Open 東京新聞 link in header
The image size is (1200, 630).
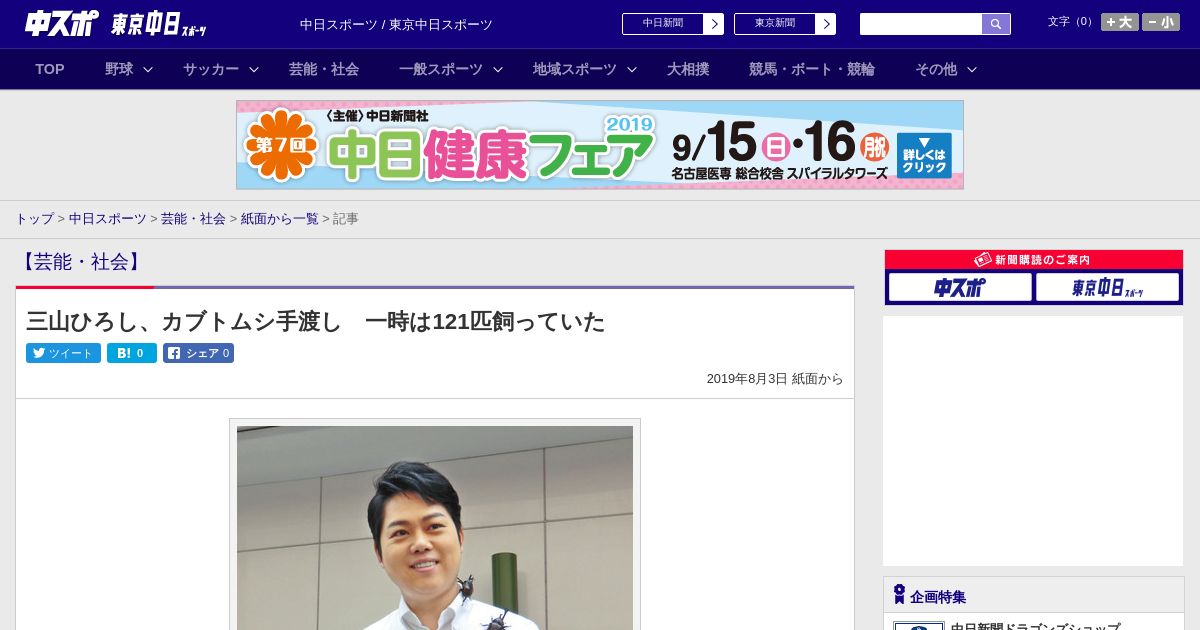pos(775,24)
